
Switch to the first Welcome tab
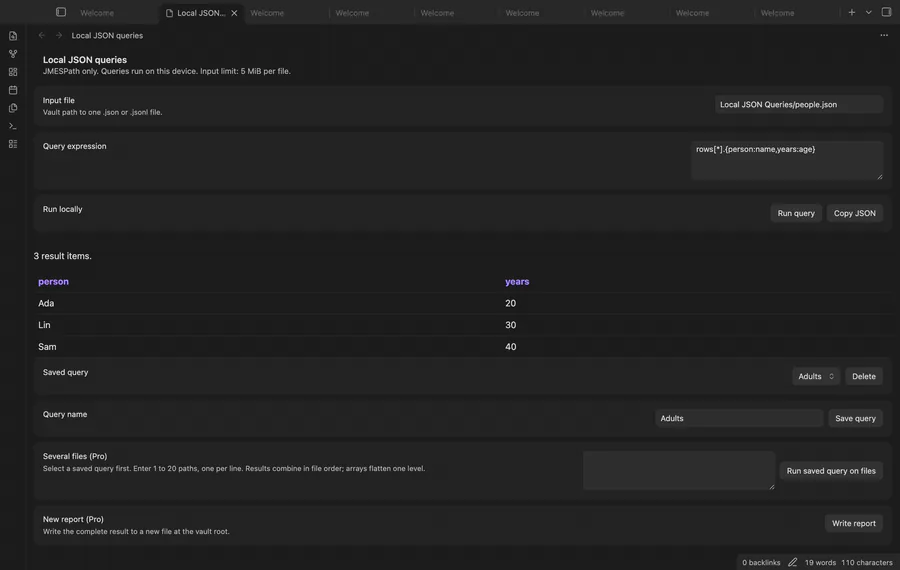[97, 13]
